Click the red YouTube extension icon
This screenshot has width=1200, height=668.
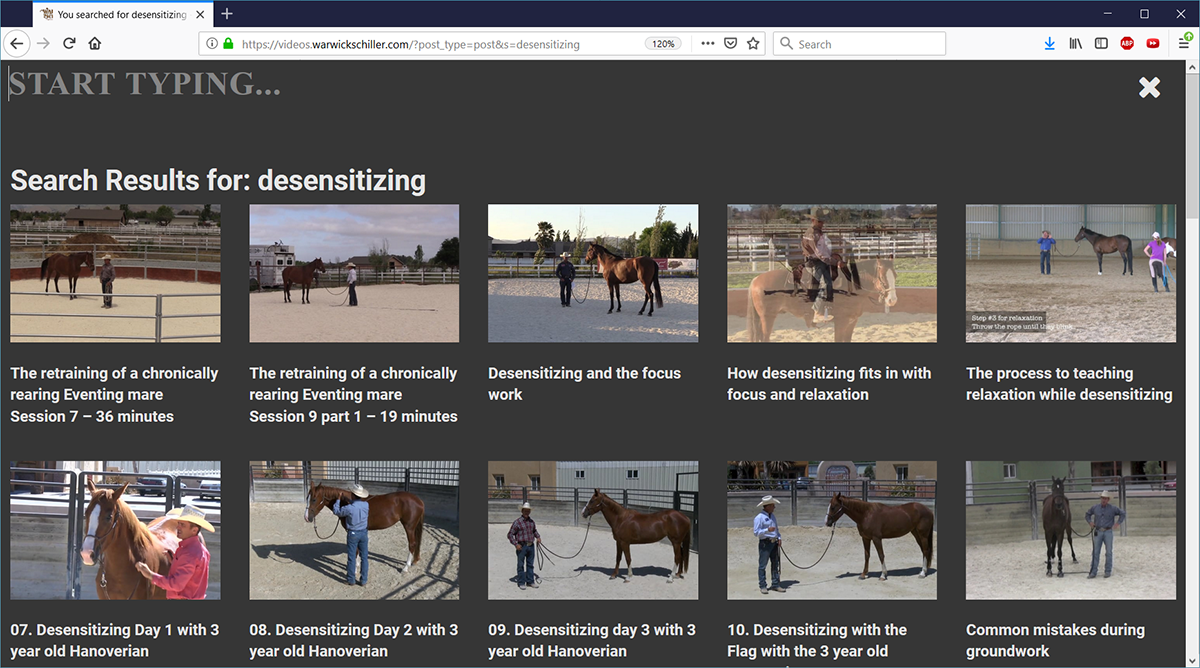click(1153, 44)
